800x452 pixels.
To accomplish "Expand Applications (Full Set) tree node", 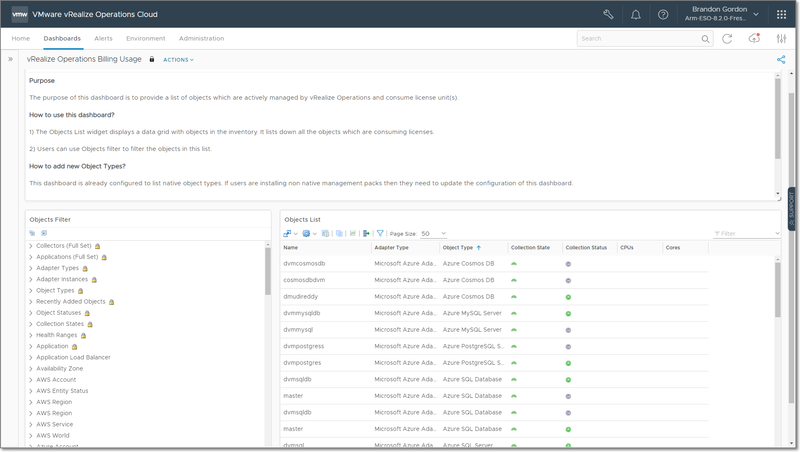I will click(31, 257).
